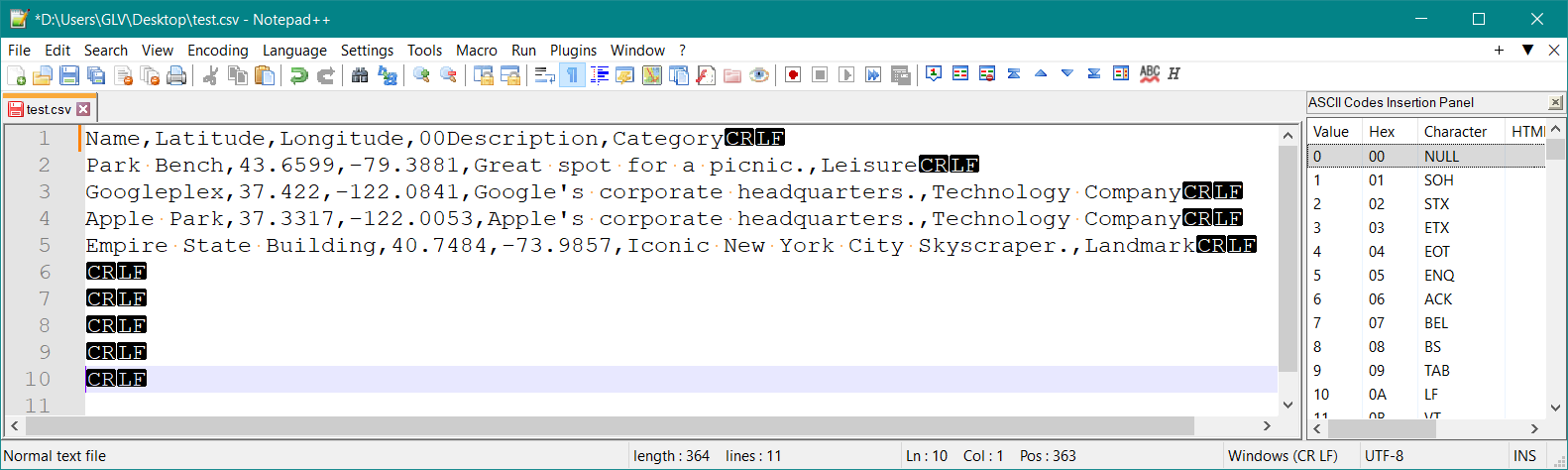Open a file using the folder icon
The width and height of the screenshot is (1568, 470).
click(x=43, y=75)
